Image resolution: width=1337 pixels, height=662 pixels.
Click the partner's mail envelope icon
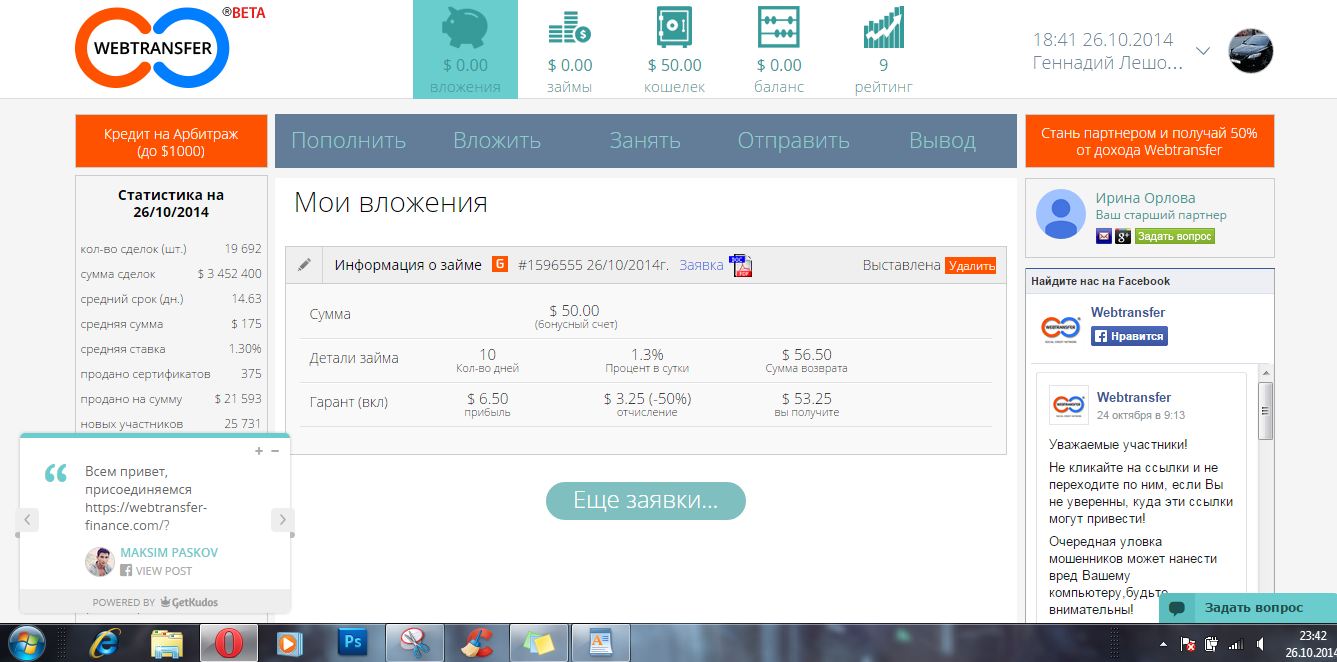click(x=1104, y=236)
